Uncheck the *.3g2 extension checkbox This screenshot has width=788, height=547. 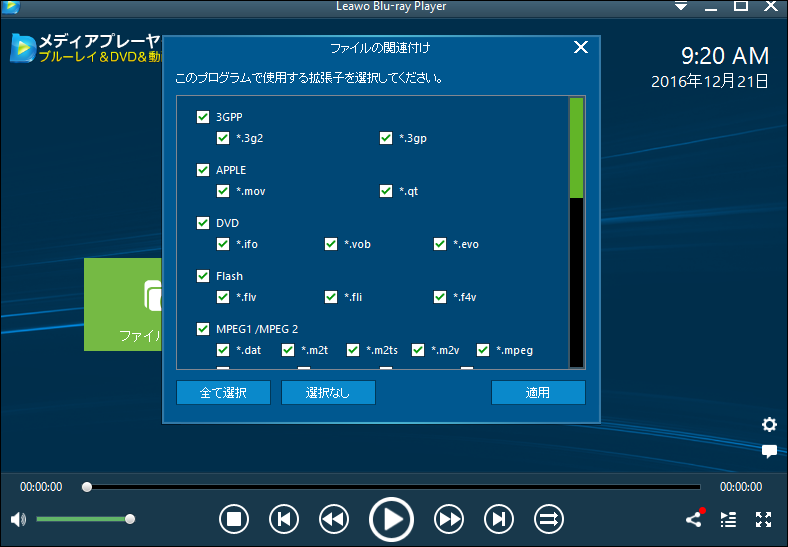pos(223,138)
